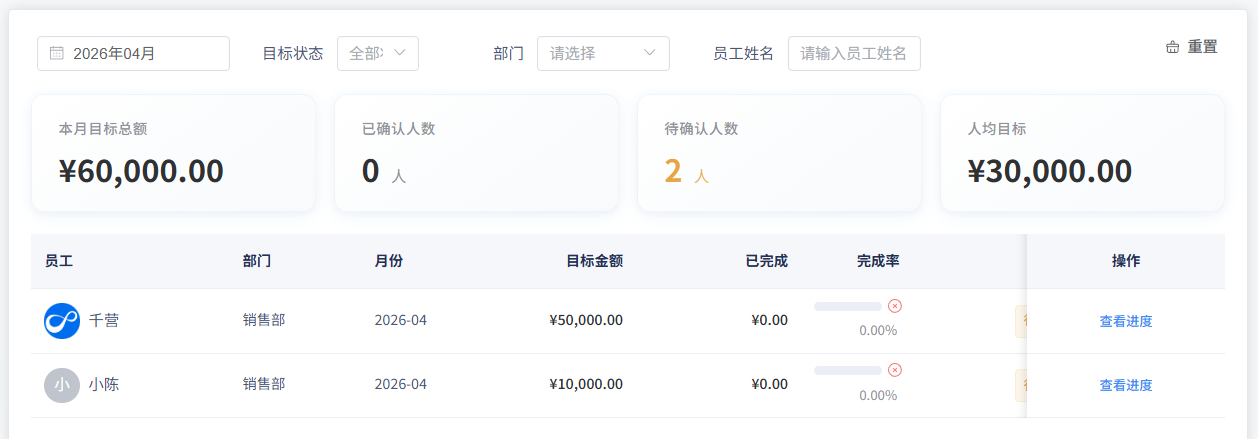
Task: Click 查看进度 link for 千营
Action: [1126, 321]
